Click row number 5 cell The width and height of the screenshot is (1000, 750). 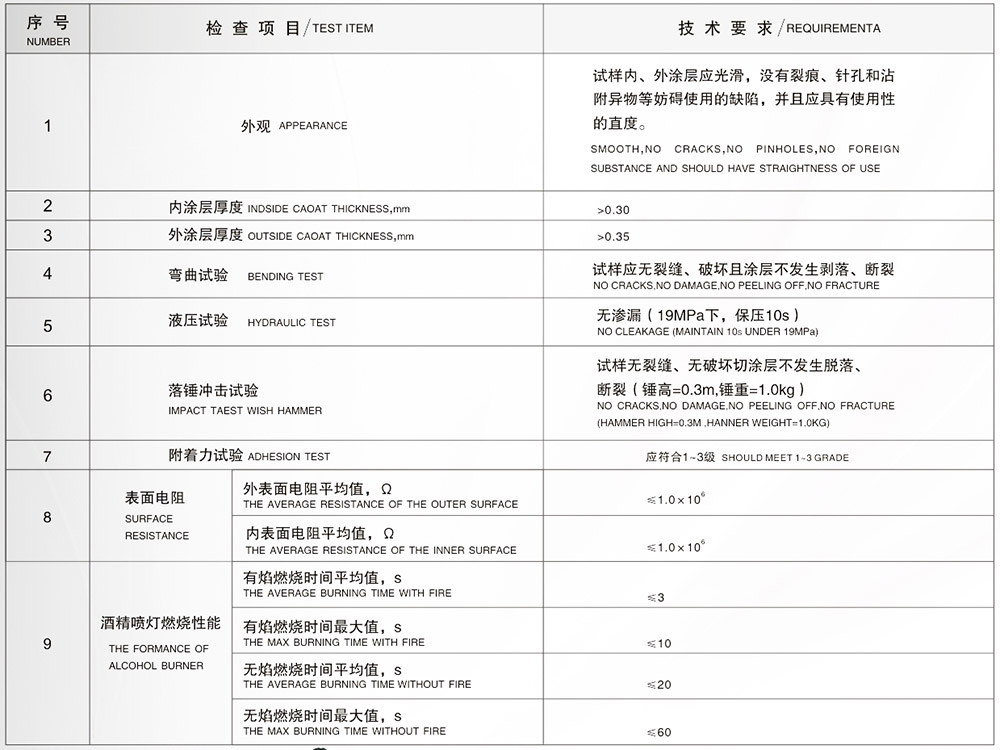(x=48, y=322)
